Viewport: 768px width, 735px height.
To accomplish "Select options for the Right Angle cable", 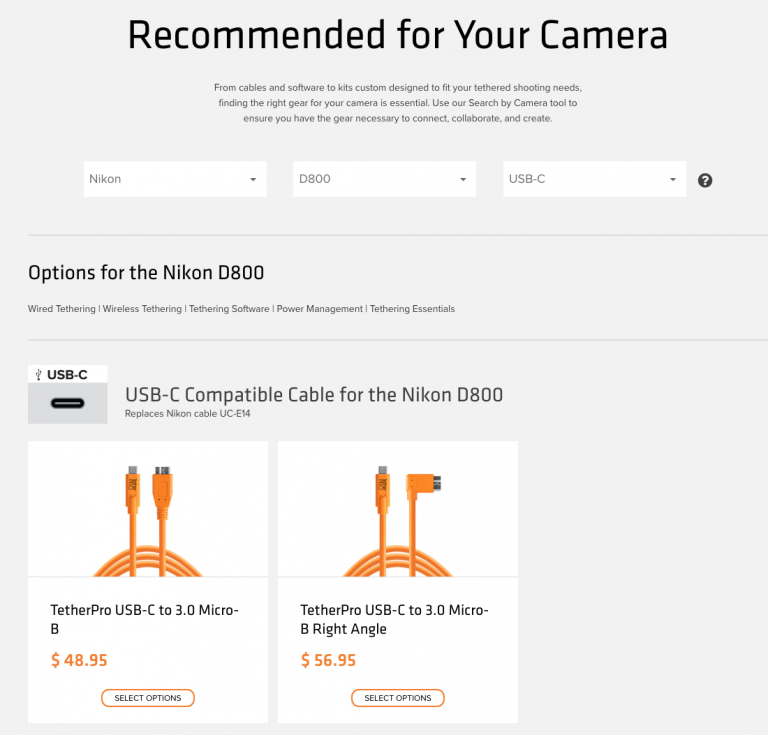I will [398, 698].
